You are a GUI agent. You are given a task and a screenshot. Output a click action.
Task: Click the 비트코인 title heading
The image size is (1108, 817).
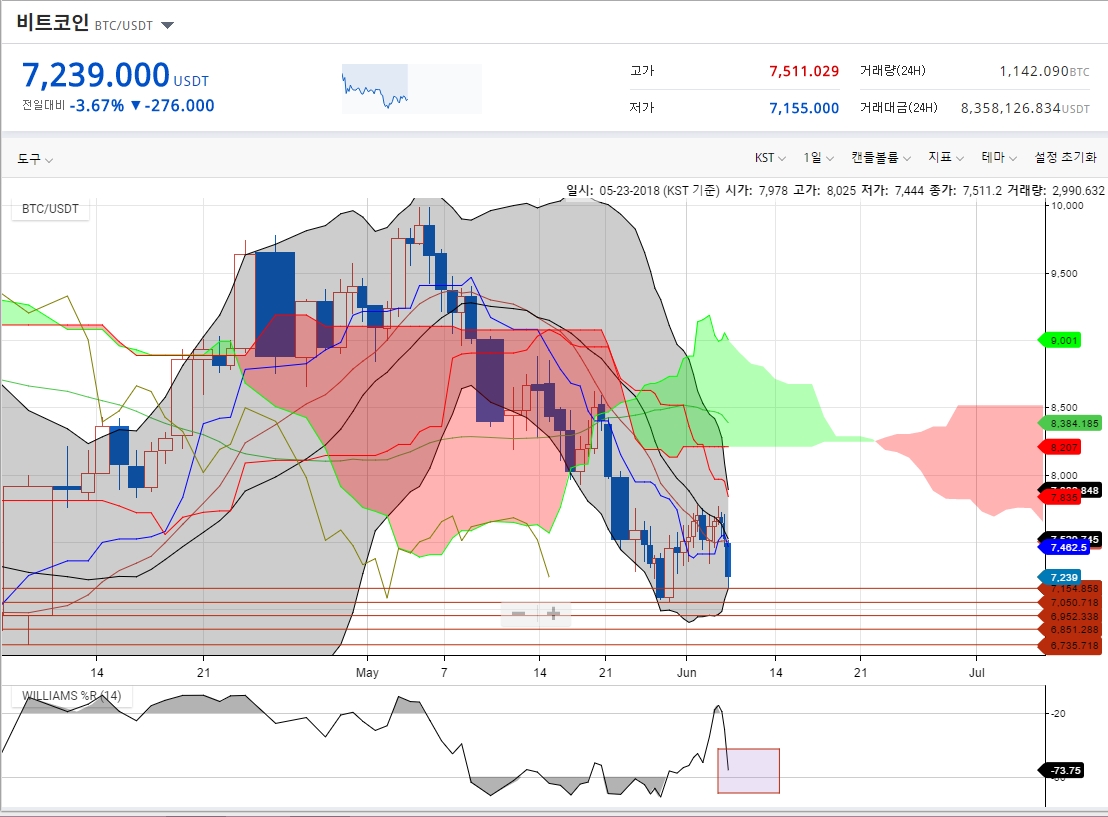coord(52,22)
